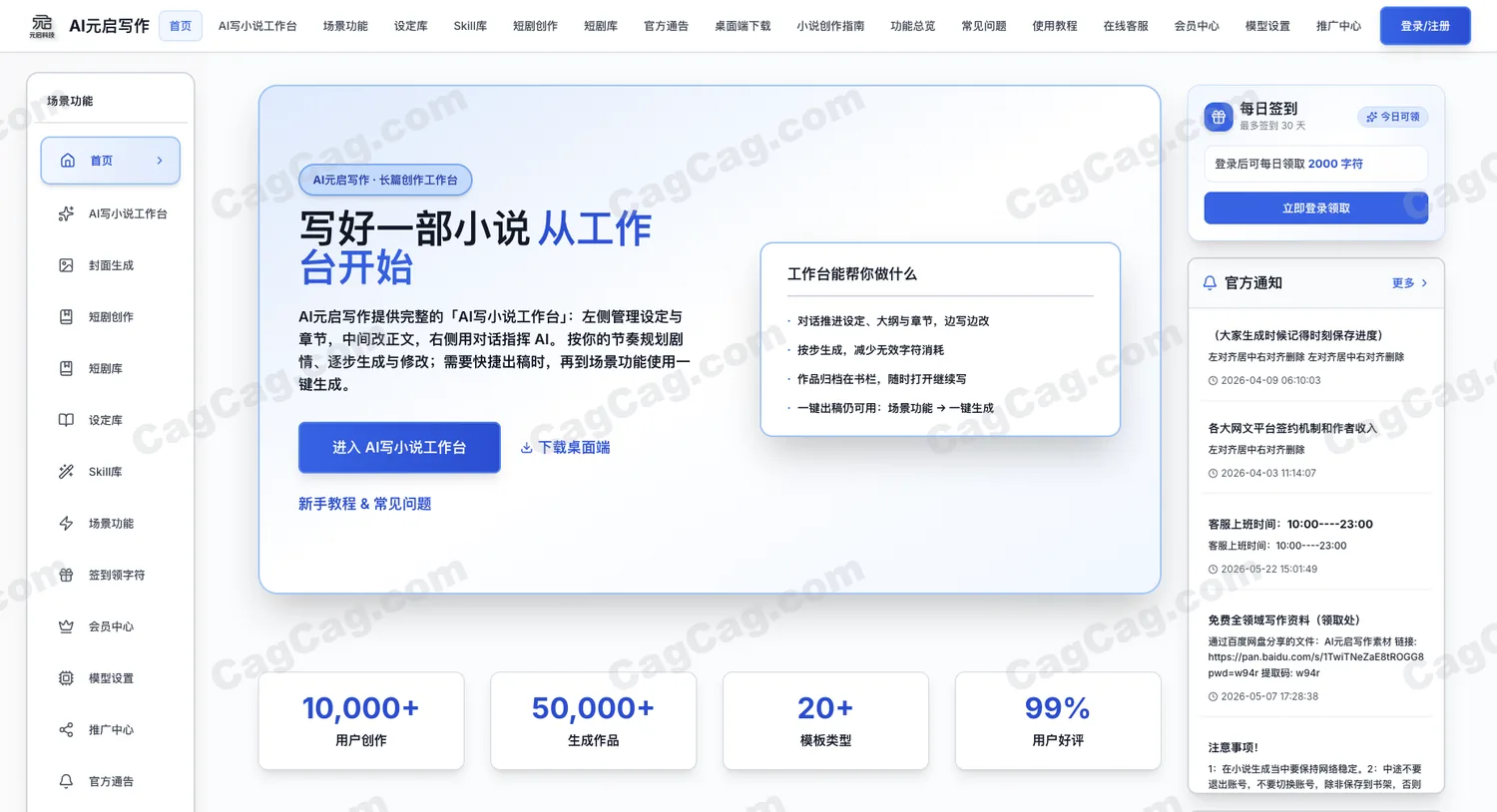1497x812 pixels.
Task: Select 首页 tab in top navigation
Action: [181, 26]
